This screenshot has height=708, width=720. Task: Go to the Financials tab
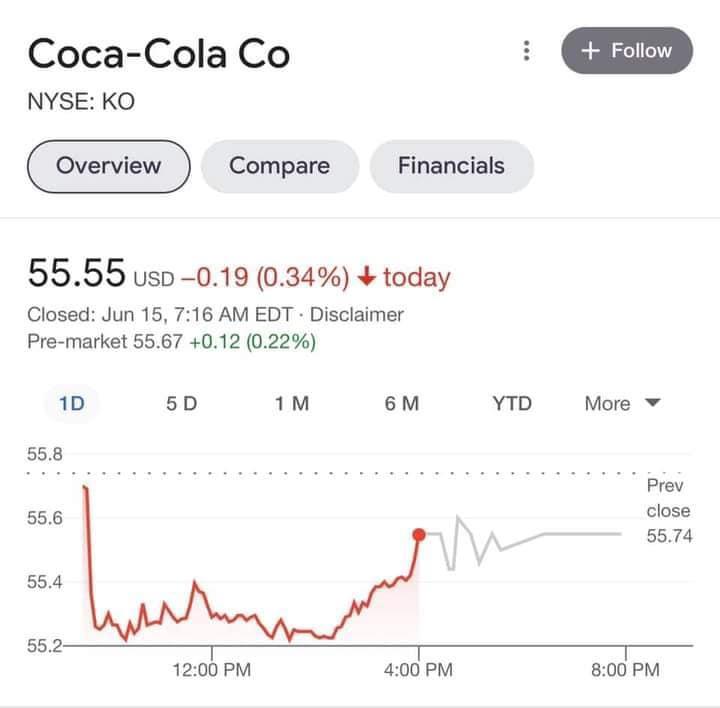451,166
